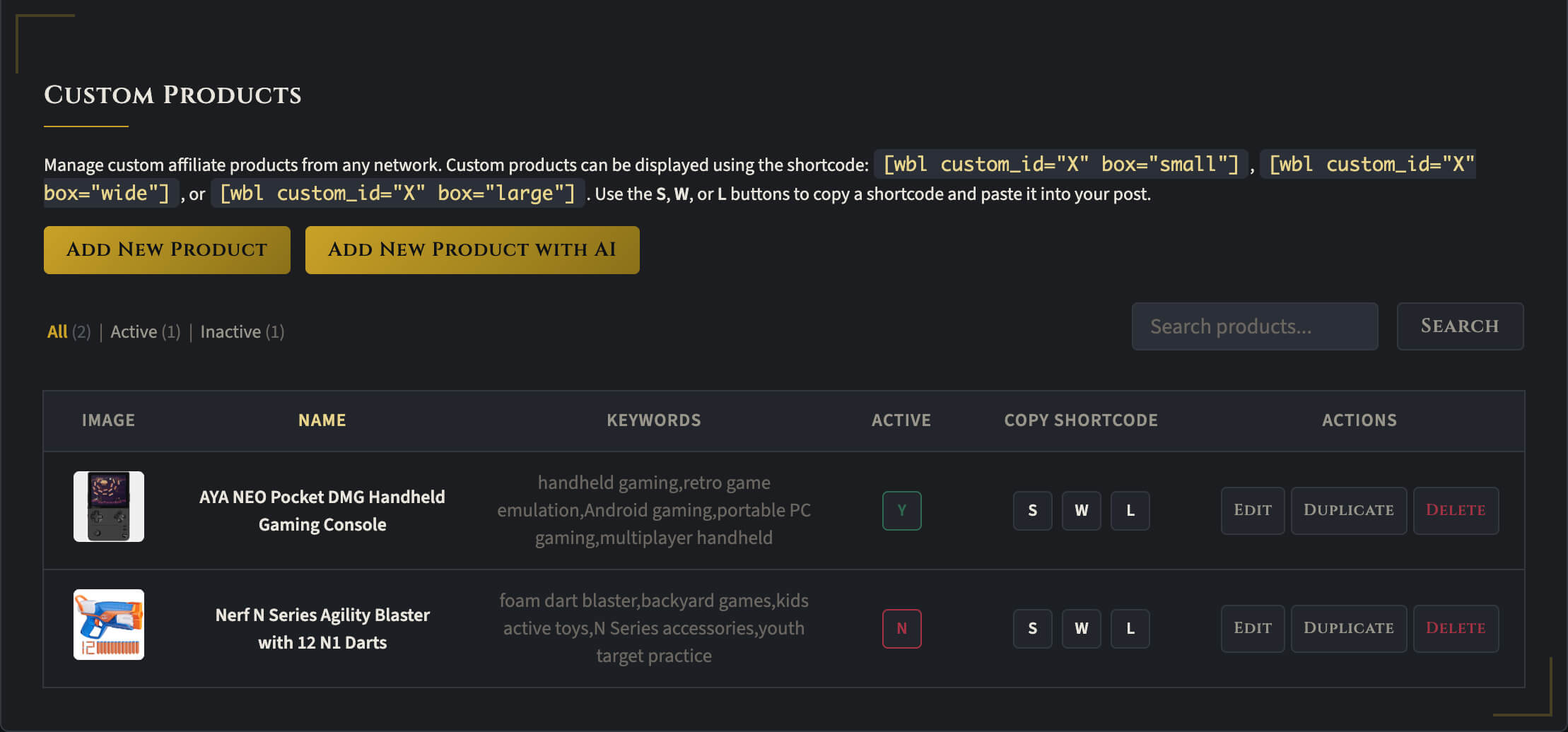Delete the AYA NEO Pocket DMG product

point(1455,510)
